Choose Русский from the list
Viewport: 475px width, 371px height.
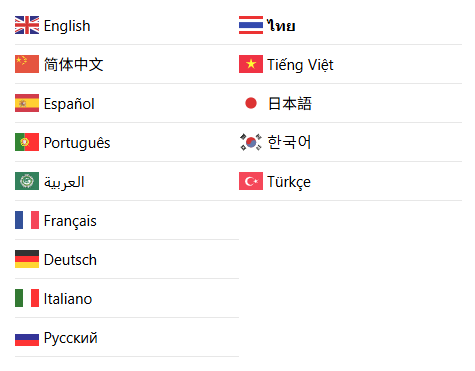pos(127,337)
